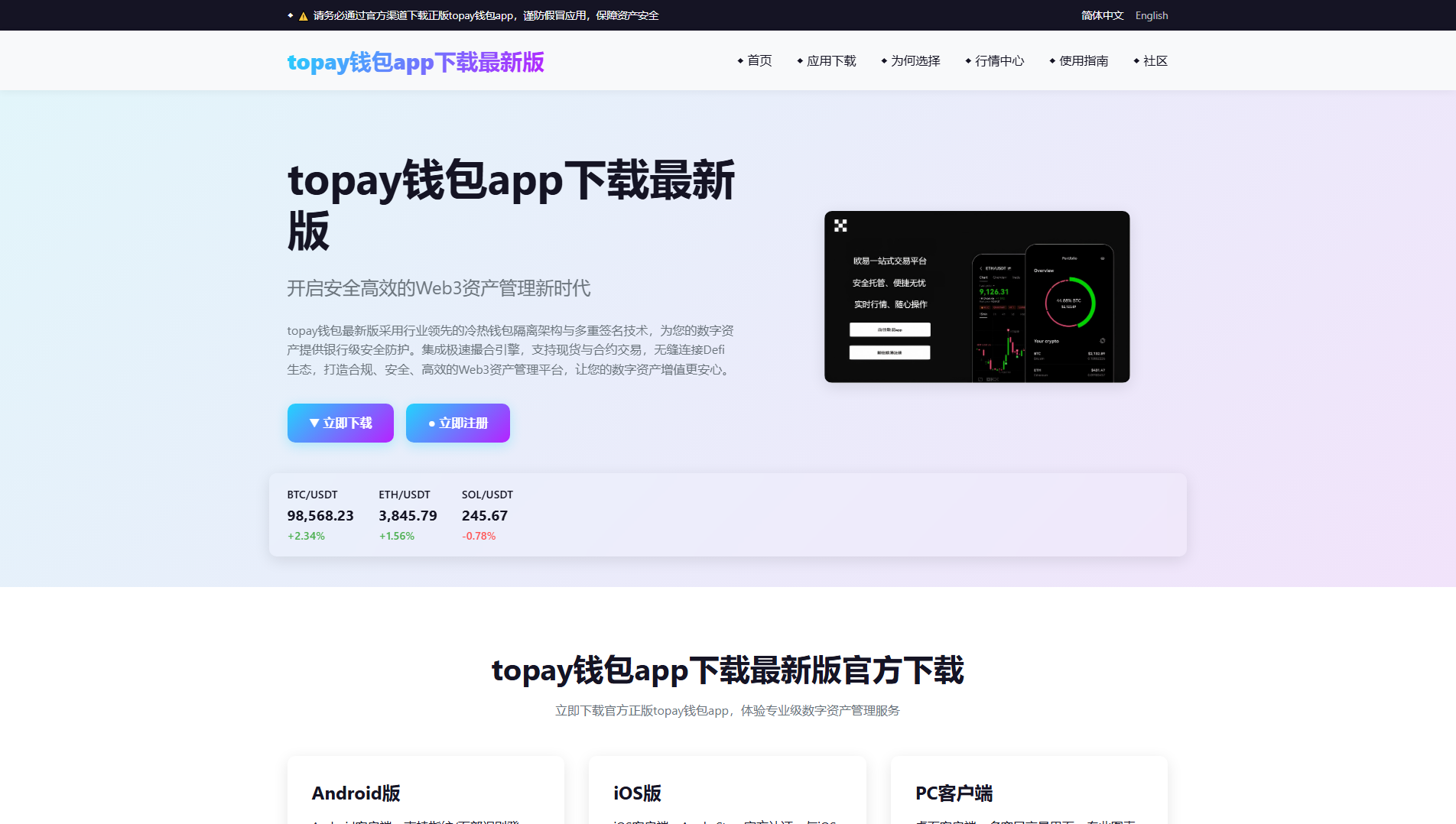Screen dimensions: 1456x824
Task: Open the PC客户端 download card
Action: 1029,790
